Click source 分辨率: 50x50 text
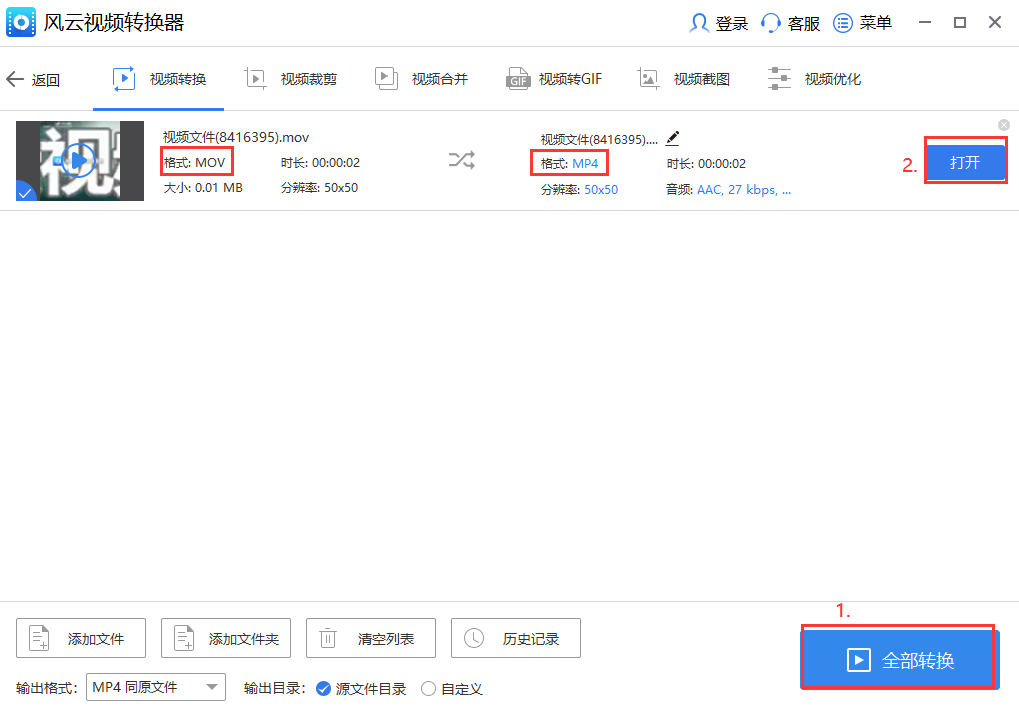This screenshot has height=715, width=1019. (319, 188)
